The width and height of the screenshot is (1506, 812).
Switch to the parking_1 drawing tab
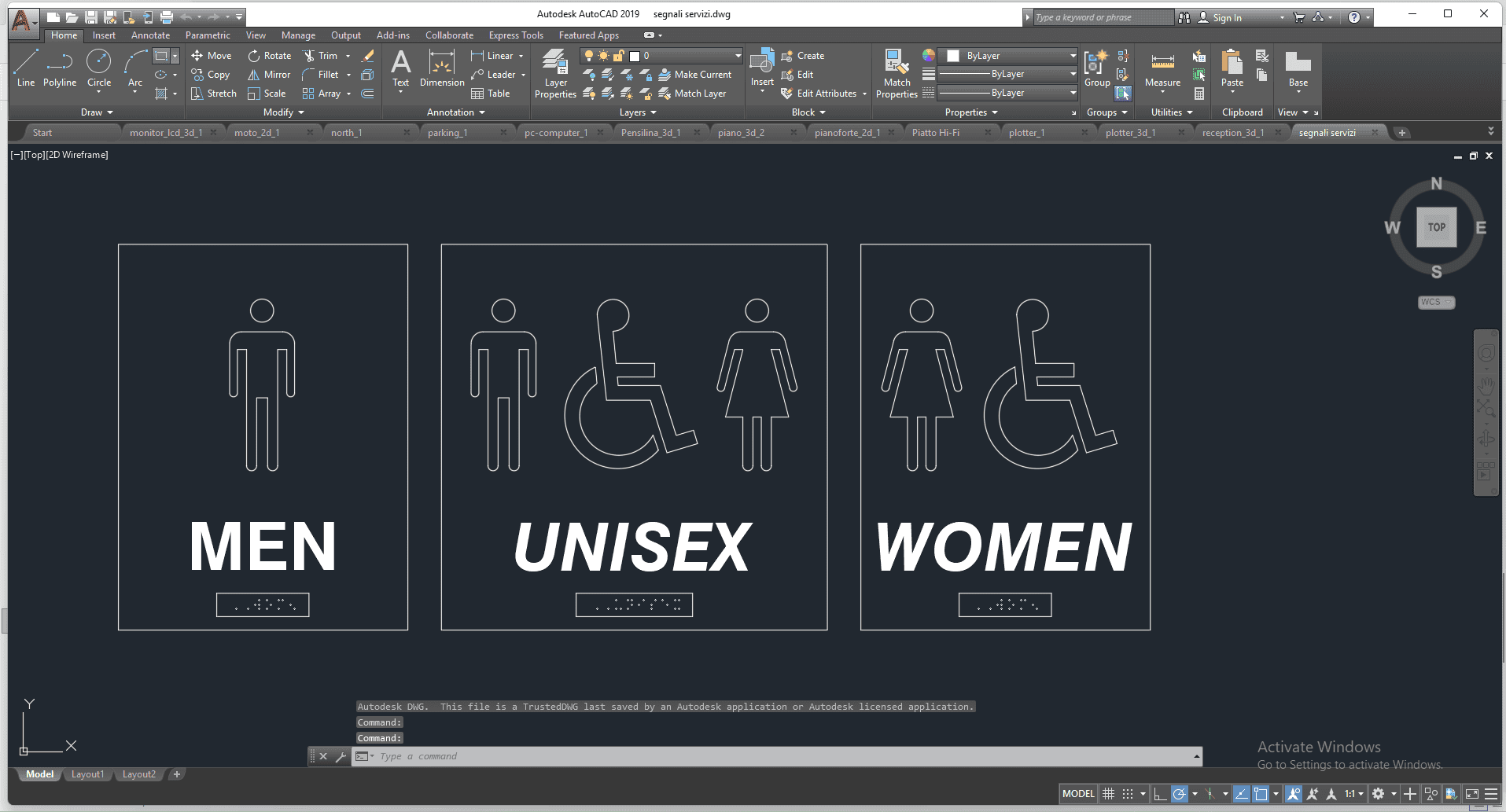[x=447, y=133]
